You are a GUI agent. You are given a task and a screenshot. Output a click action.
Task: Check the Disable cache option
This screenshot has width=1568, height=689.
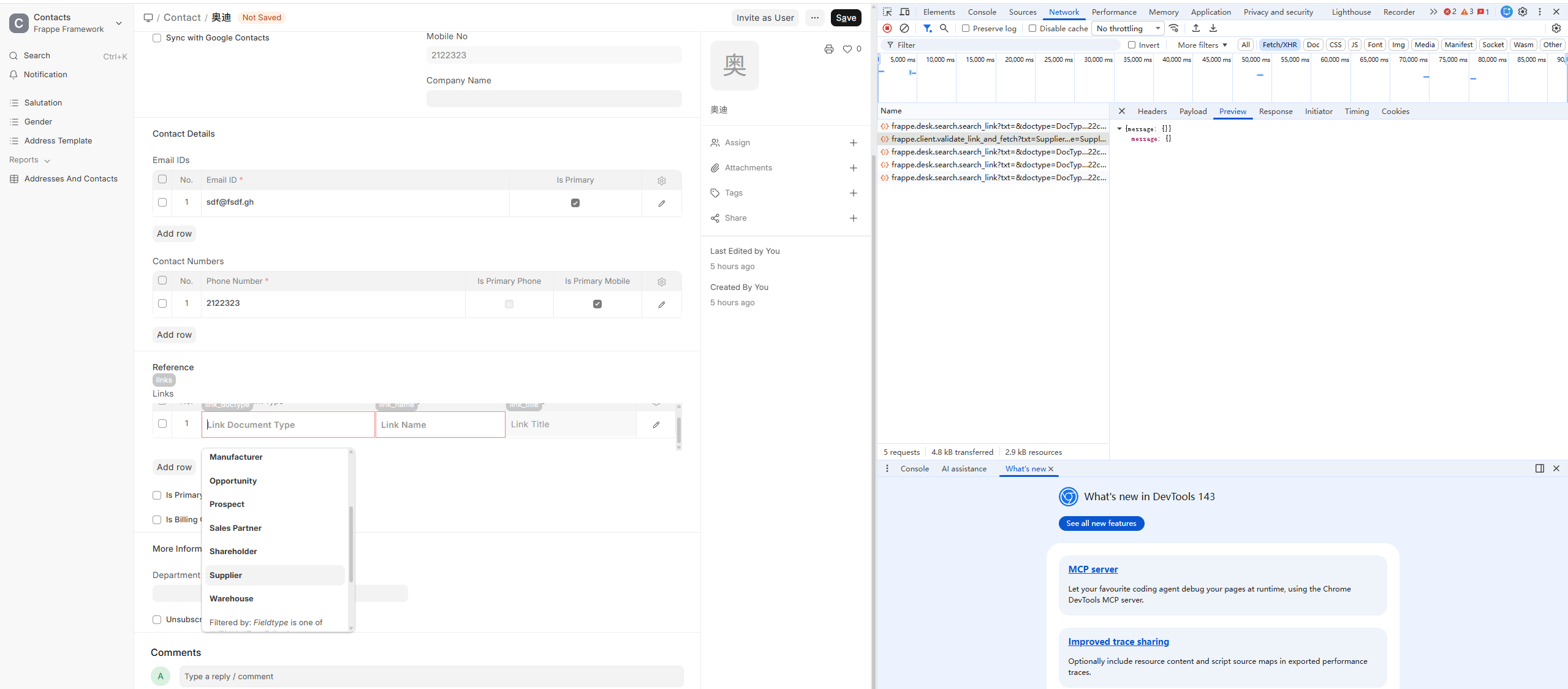[1032, 28]
